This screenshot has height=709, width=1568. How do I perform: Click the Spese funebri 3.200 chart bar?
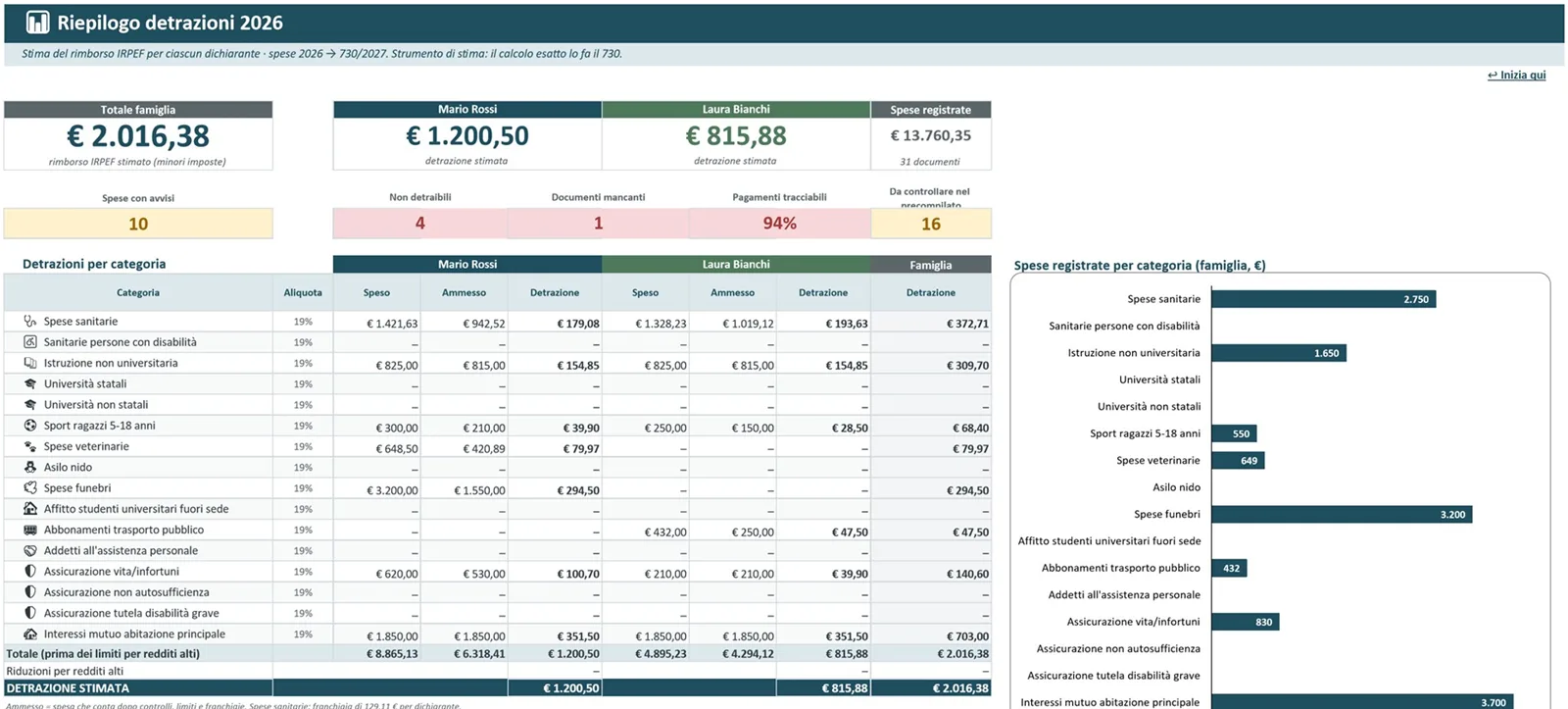(1342, 514)
